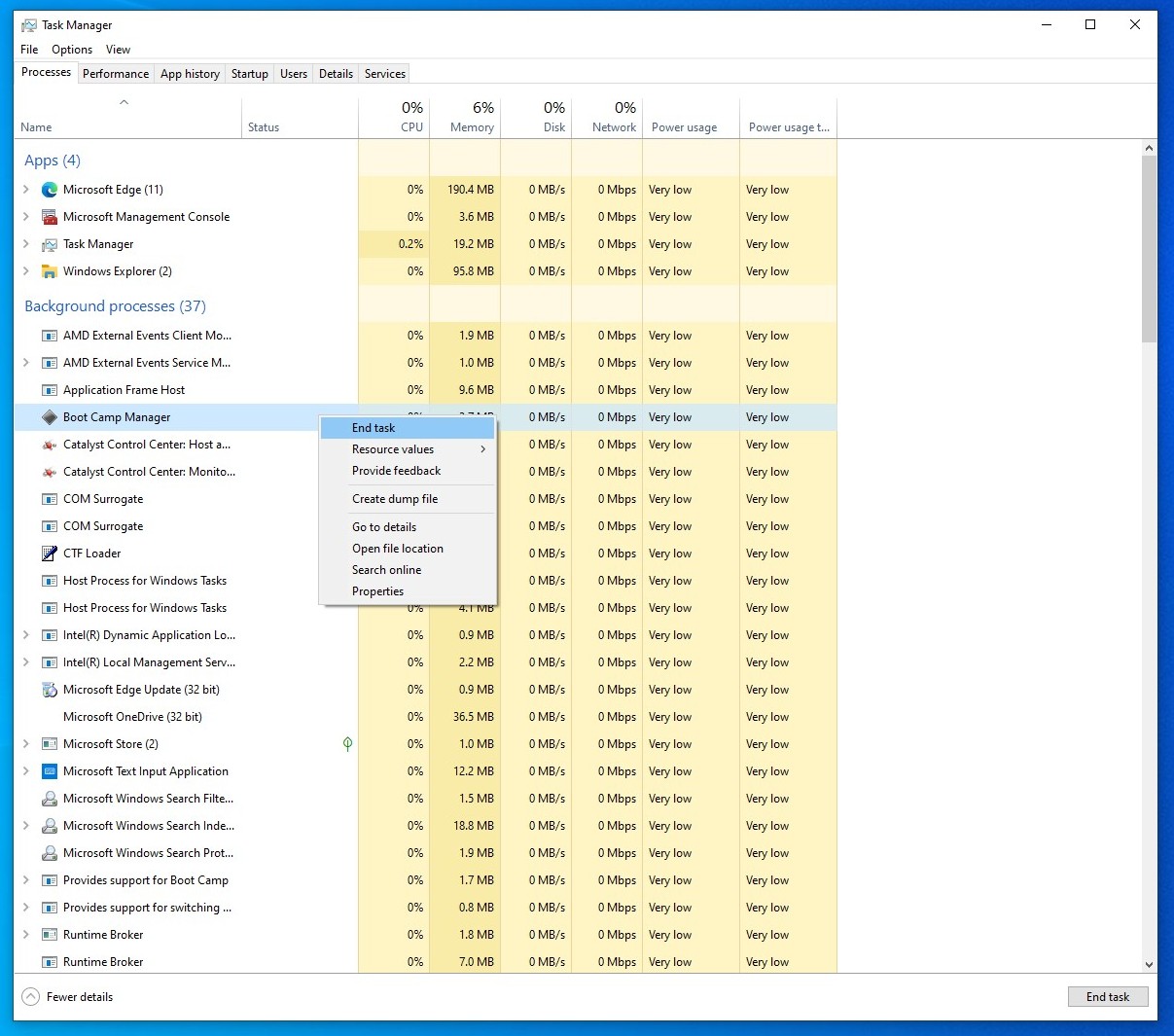Open the View menu

pyautogui.click(x=118, y=50)
